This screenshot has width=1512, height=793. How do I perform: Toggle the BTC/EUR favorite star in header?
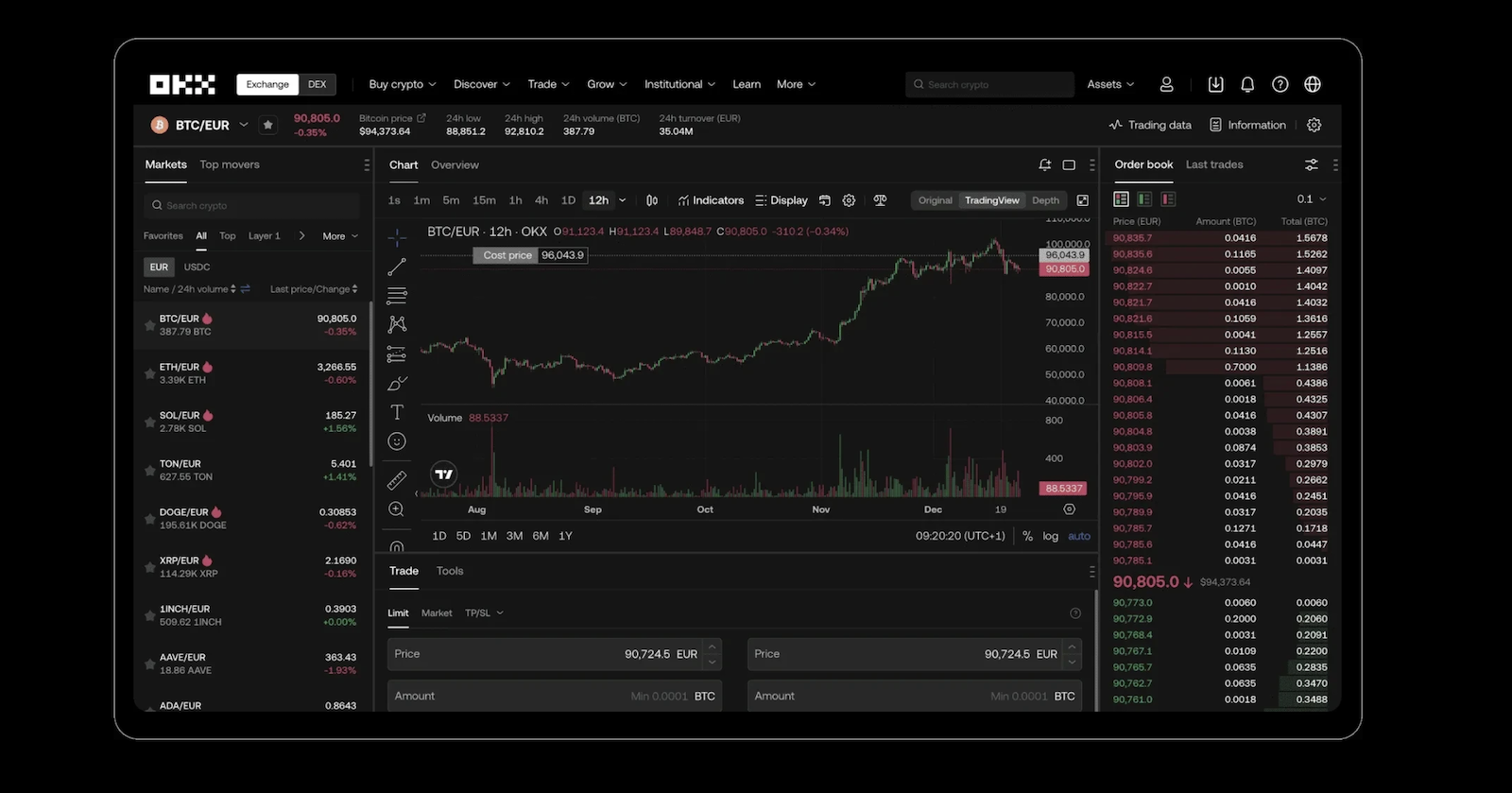click(268, 125)
